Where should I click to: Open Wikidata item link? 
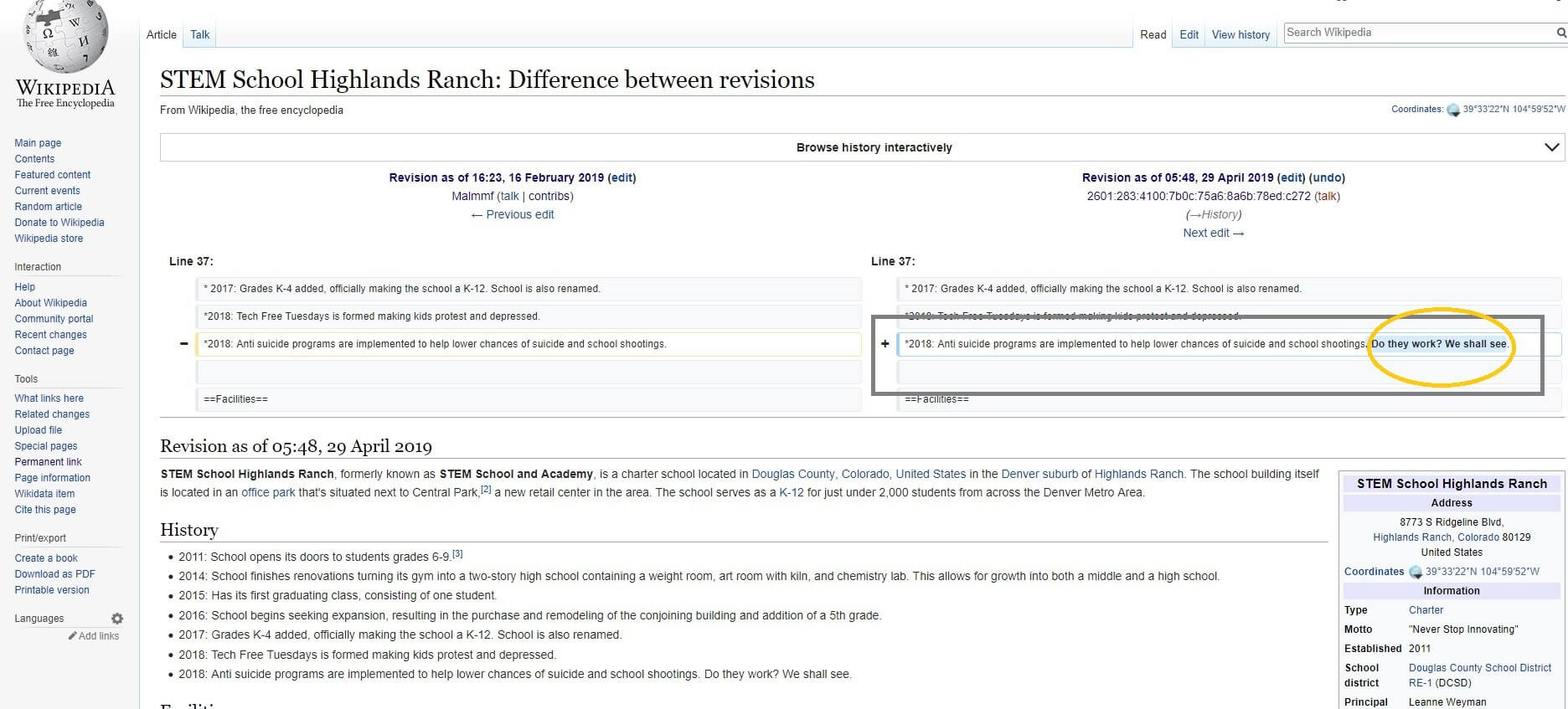pyautogui.click(x=44, y=494)
